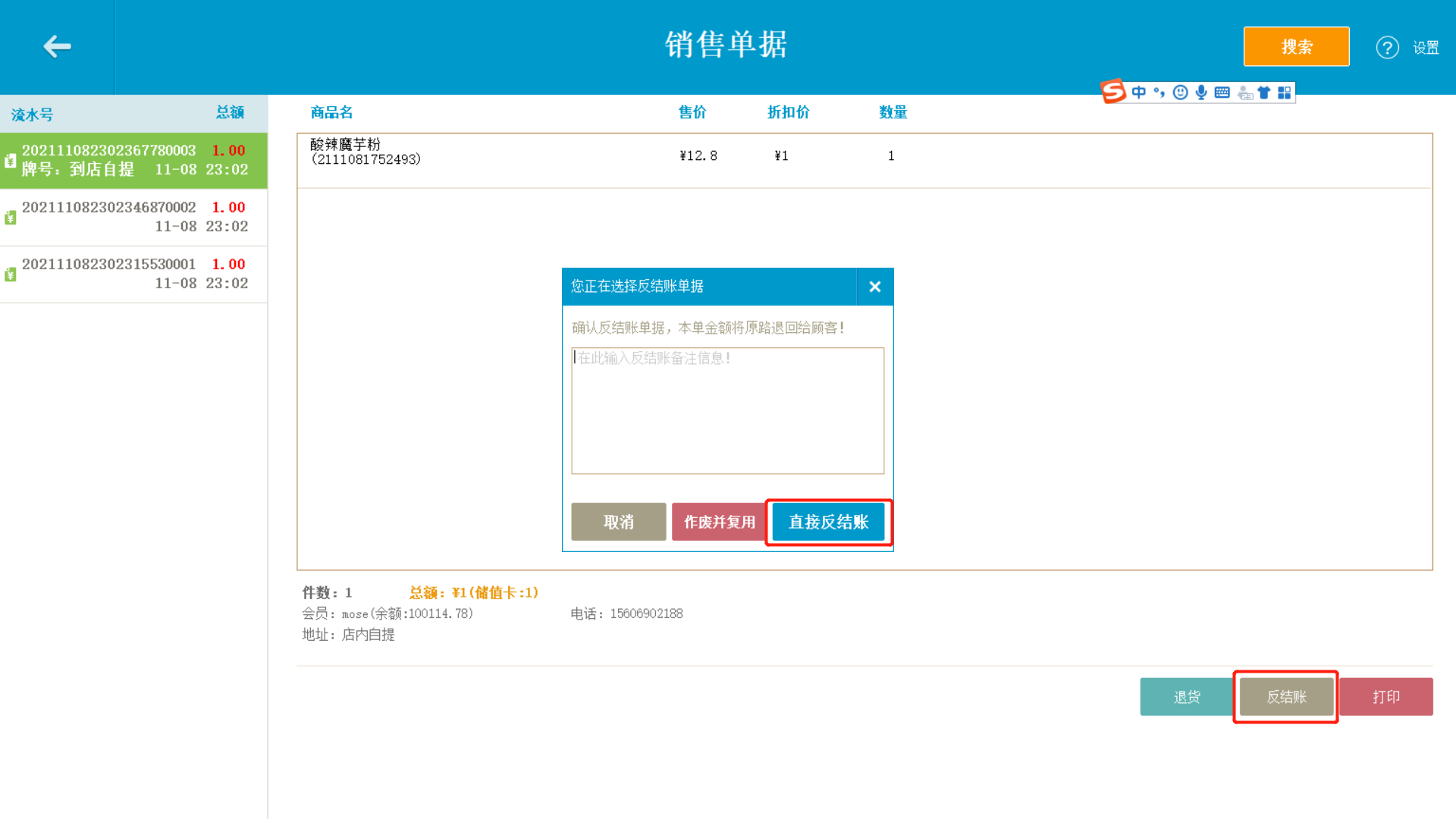Screen dimensions: 1456x819
Task: Click the 折扣价 column header
Action: (788, 112)
